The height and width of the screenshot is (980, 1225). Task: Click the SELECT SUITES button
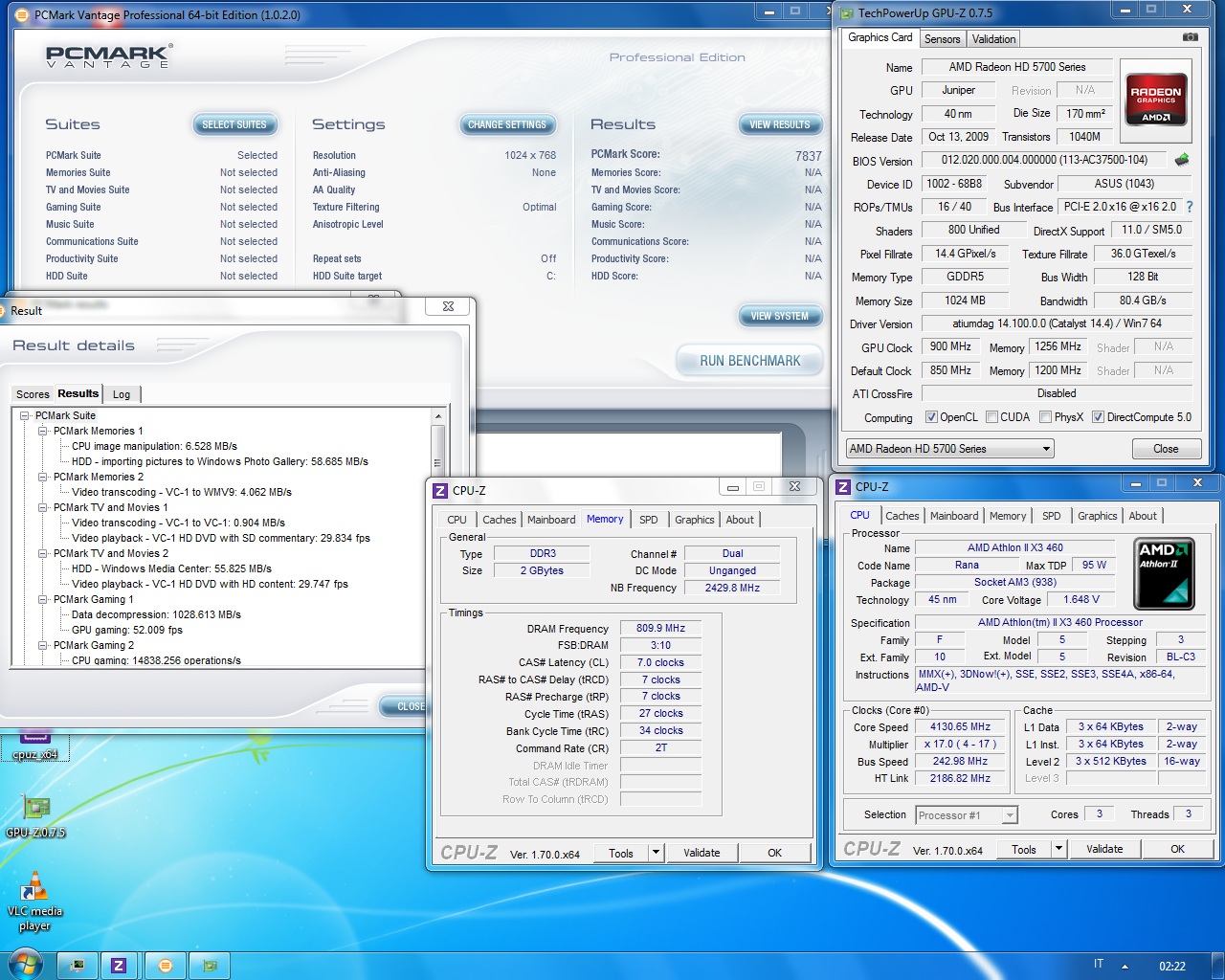coord(234,124)
